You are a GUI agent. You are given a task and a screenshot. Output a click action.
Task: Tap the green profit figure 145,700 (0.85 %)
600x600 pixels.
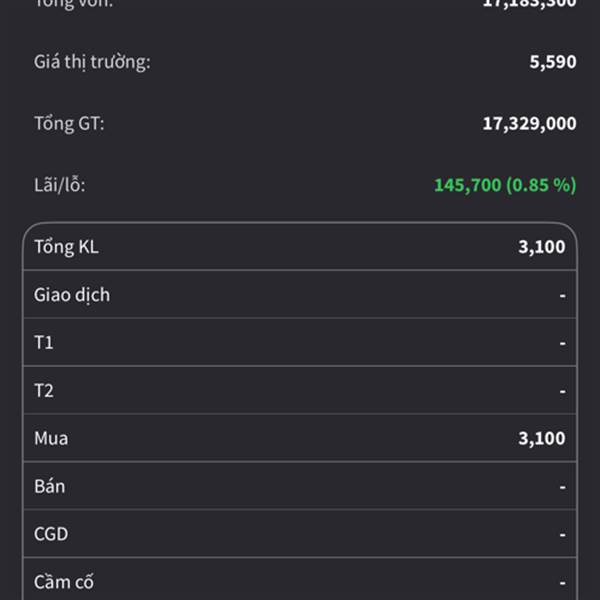(x=504, y=185)
